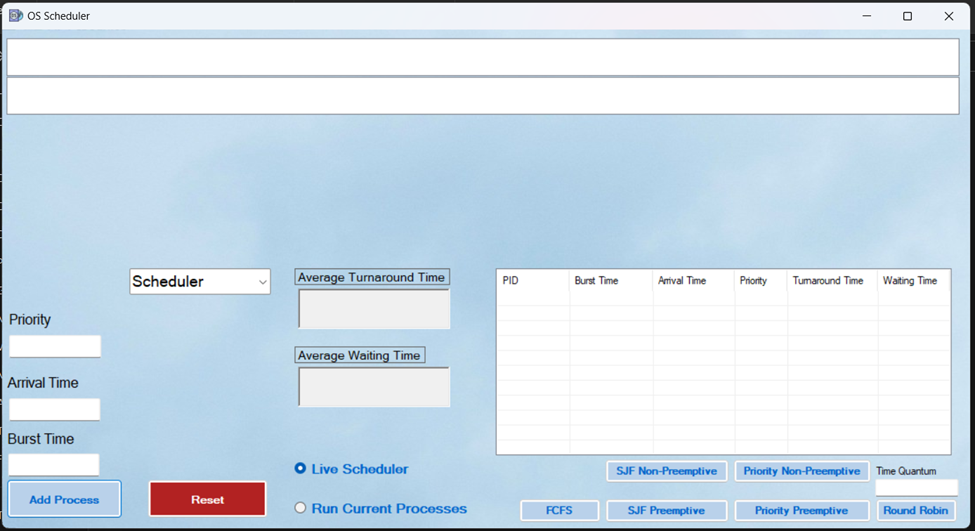This screenshot has width=975, height=531.
Task: Focus the Time Quantum input field
Action: (917, 487)
